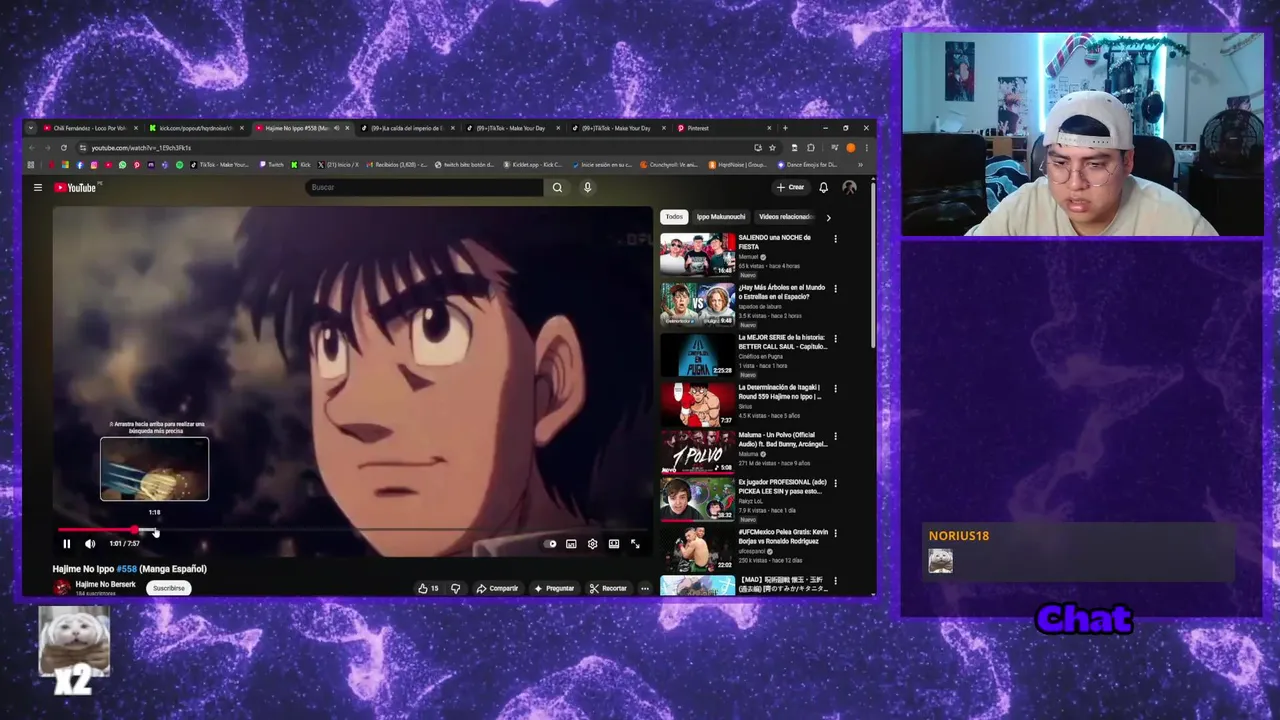This screenshot has height=720, width=1280.
Task: Open options for Ex jugador PROFESIONAL video
Action: [835, 484]
